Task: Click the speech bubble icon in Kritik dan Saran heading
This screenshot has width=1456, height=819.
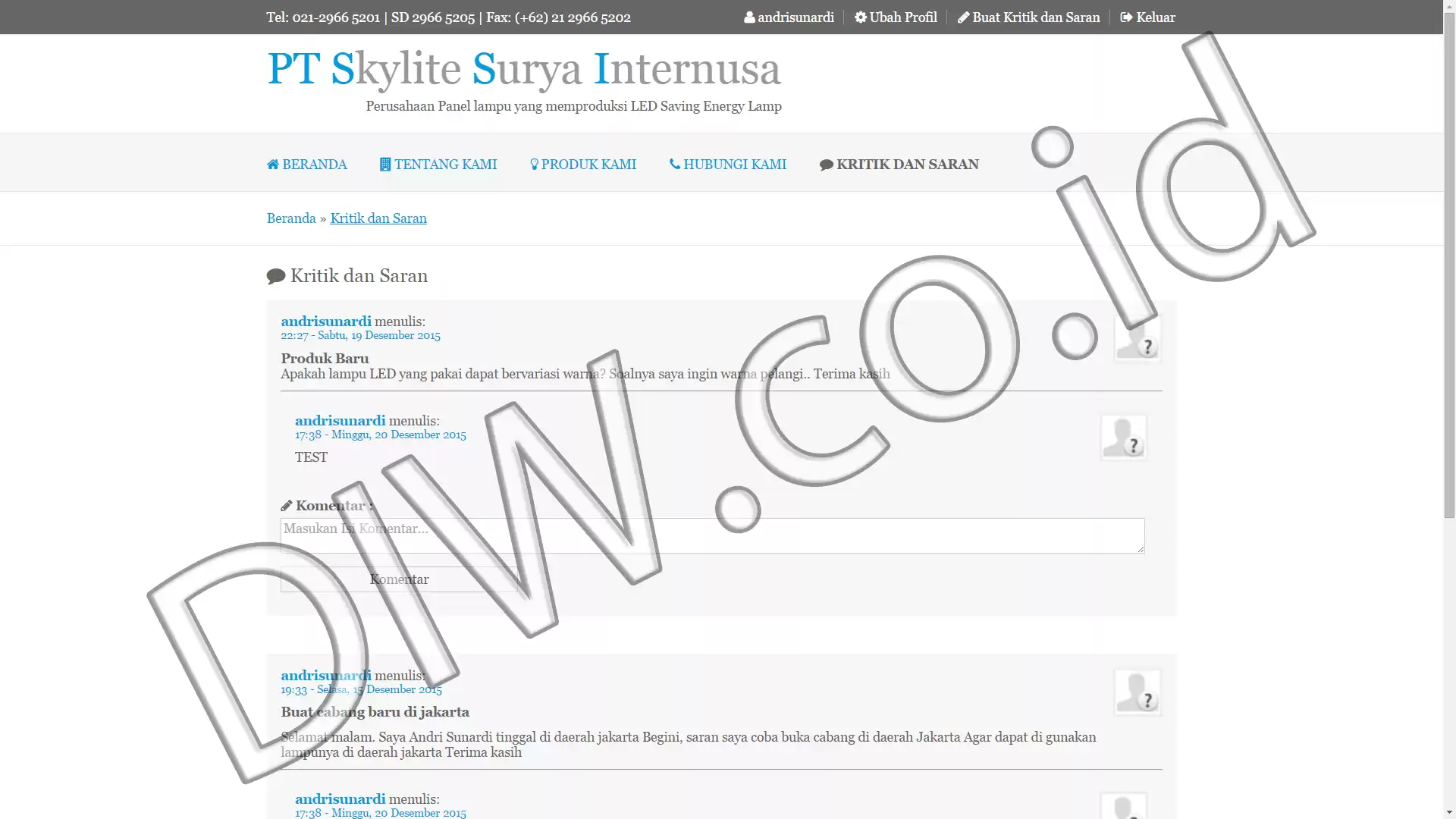Action: pos(276,277)
